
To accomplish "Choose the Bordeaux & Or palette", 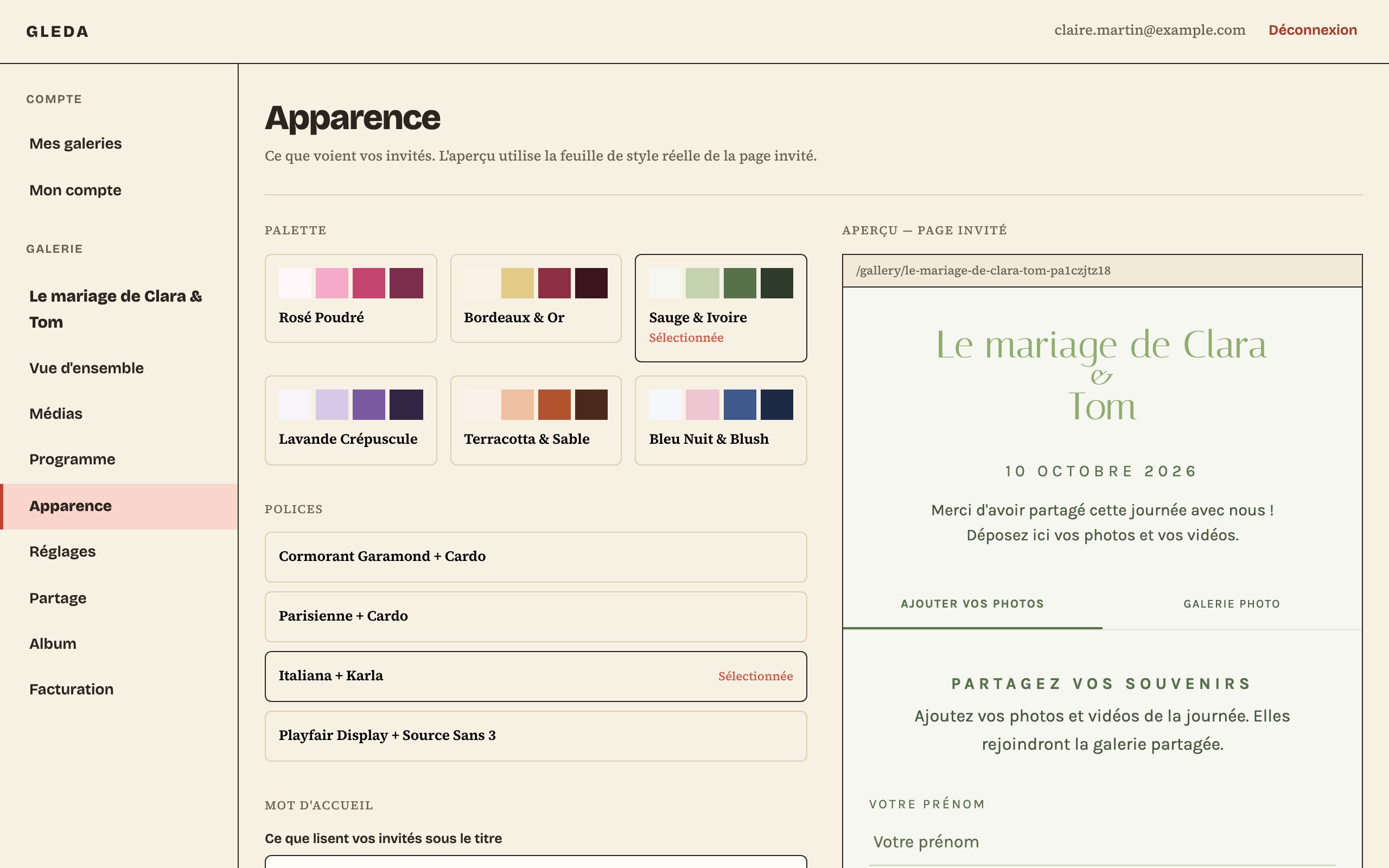I will point(536,298).
